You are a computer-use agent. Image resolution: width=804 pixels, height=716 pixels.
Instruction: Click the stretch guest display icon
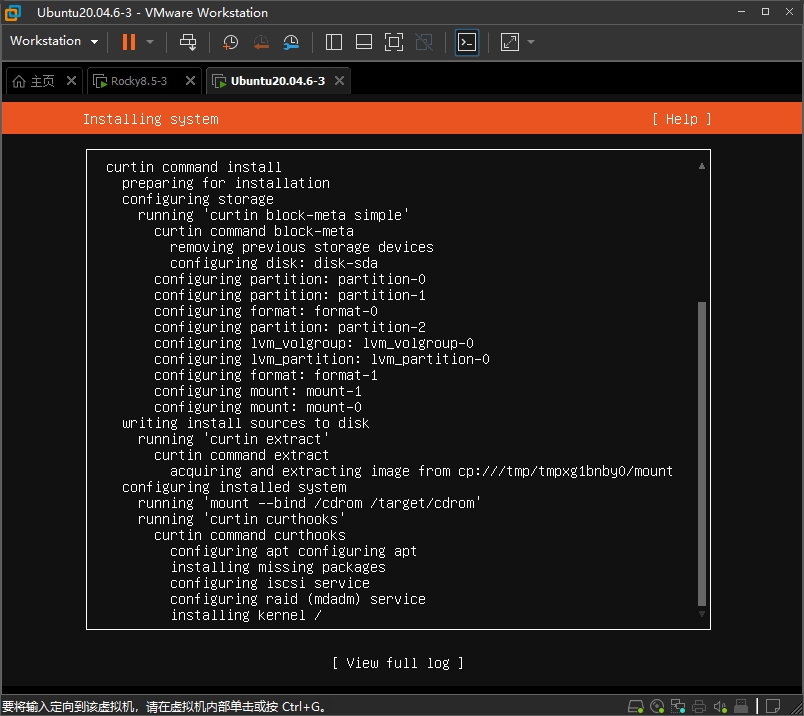click(510, 42)
